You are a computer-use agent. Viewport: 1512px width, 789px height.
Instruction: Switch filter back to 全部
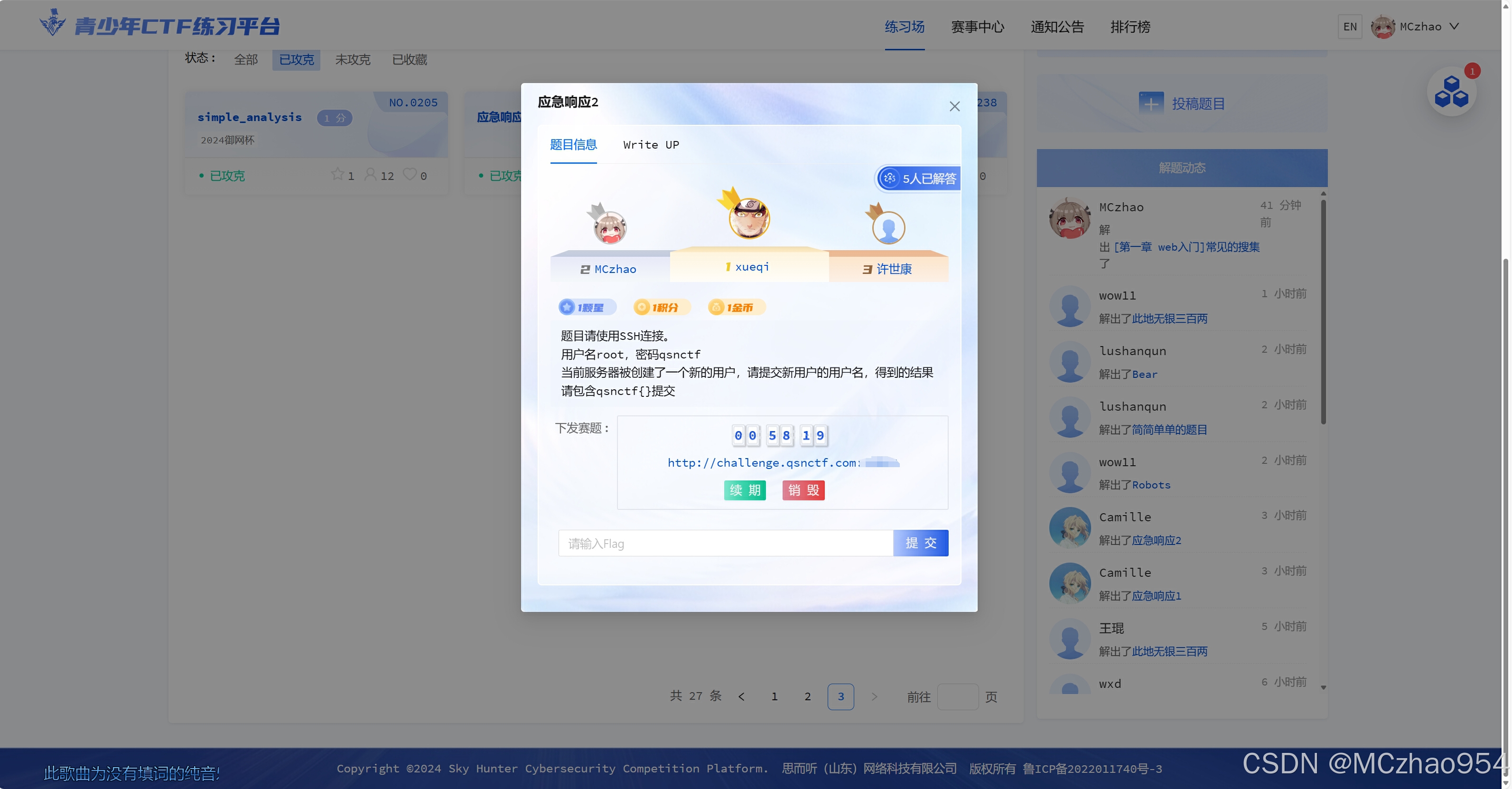click(x=246, y=59)
